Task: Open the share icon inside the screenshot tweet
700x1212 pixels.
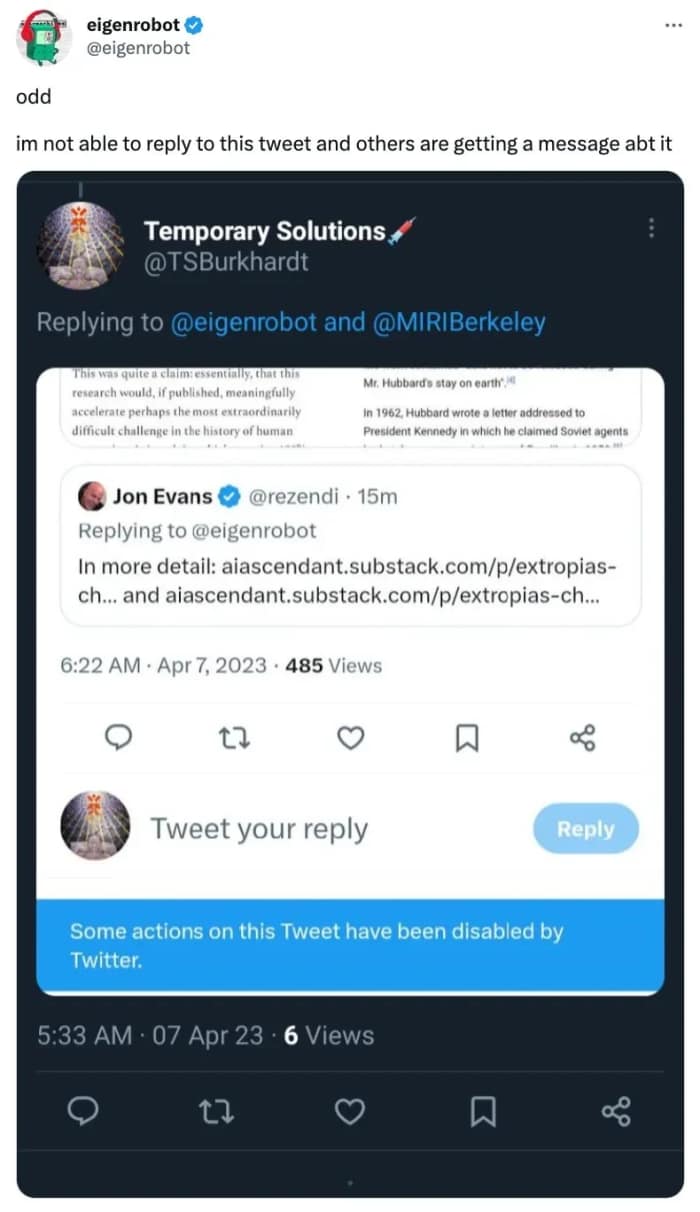Action: (x=581, y=737)
